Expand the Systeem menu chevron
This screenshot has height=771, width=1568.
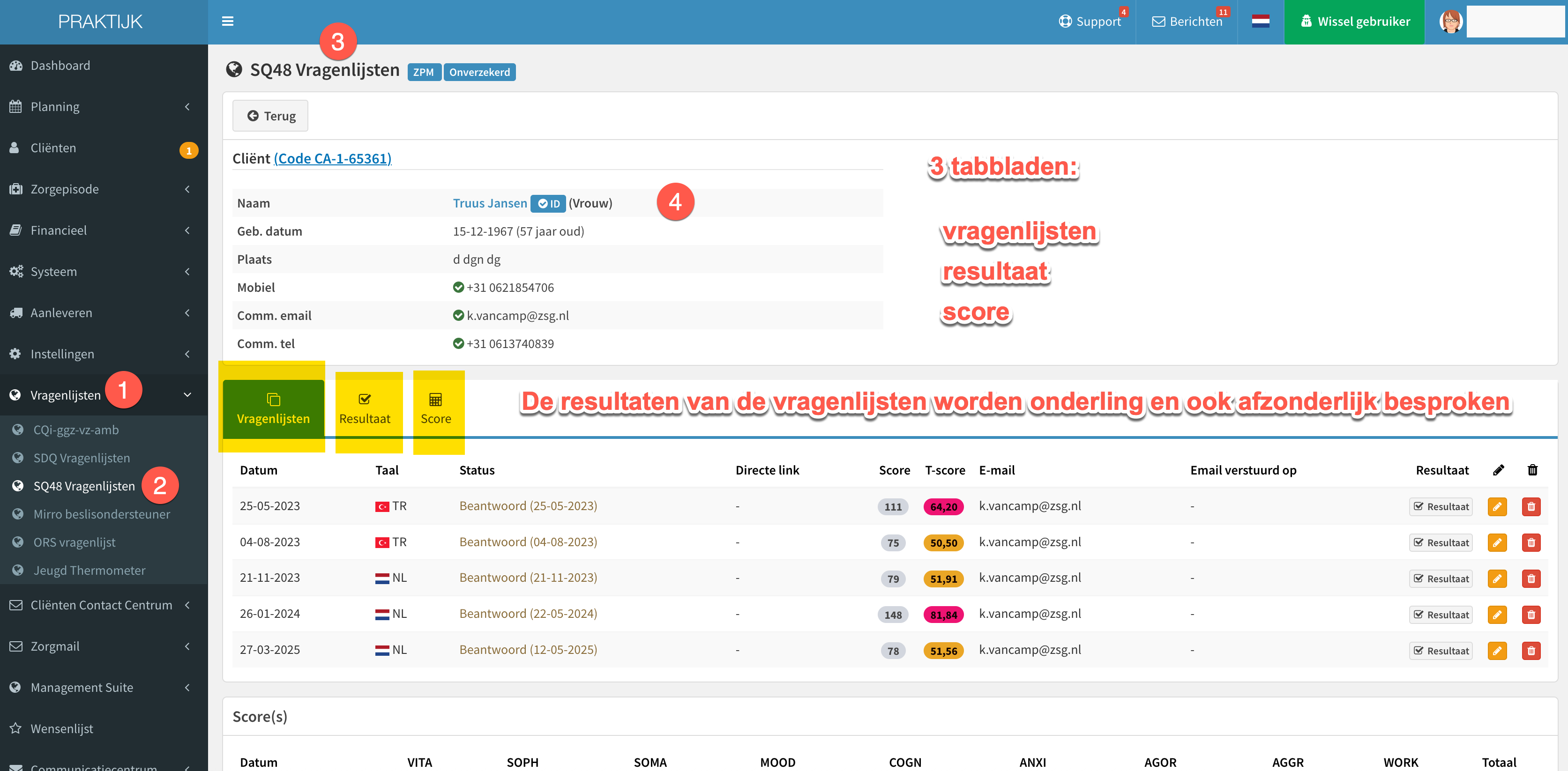(187, 271)
